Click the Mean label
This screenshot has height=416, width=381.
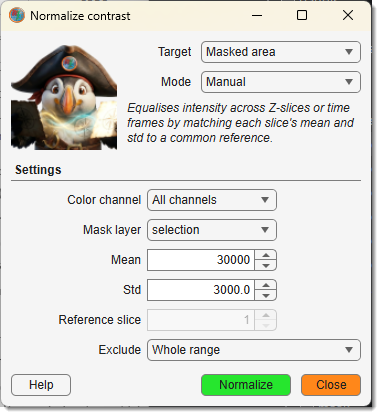[x=126, y=260]
